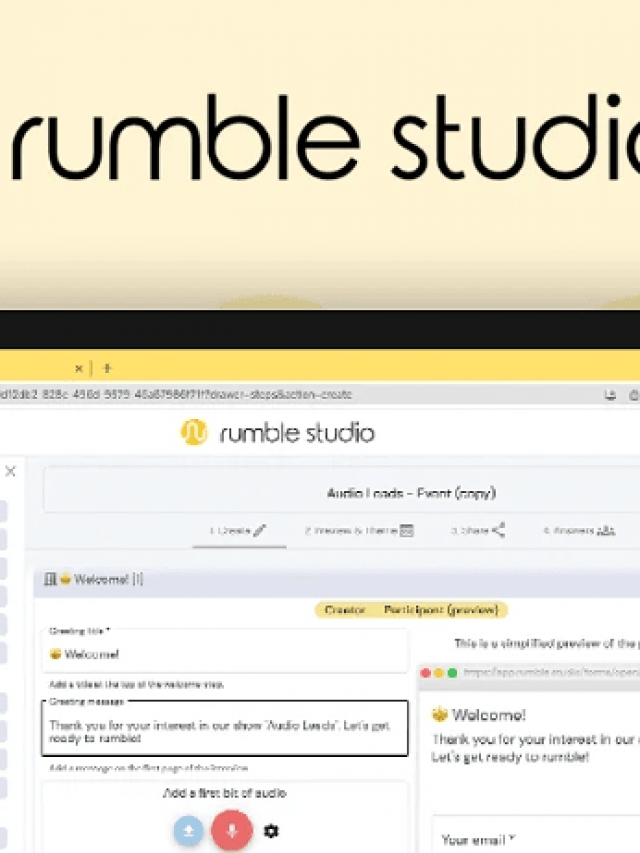Click the Greeting title input field
The height and width of the screenshot is (853, 640).
(x=225, y=652)
